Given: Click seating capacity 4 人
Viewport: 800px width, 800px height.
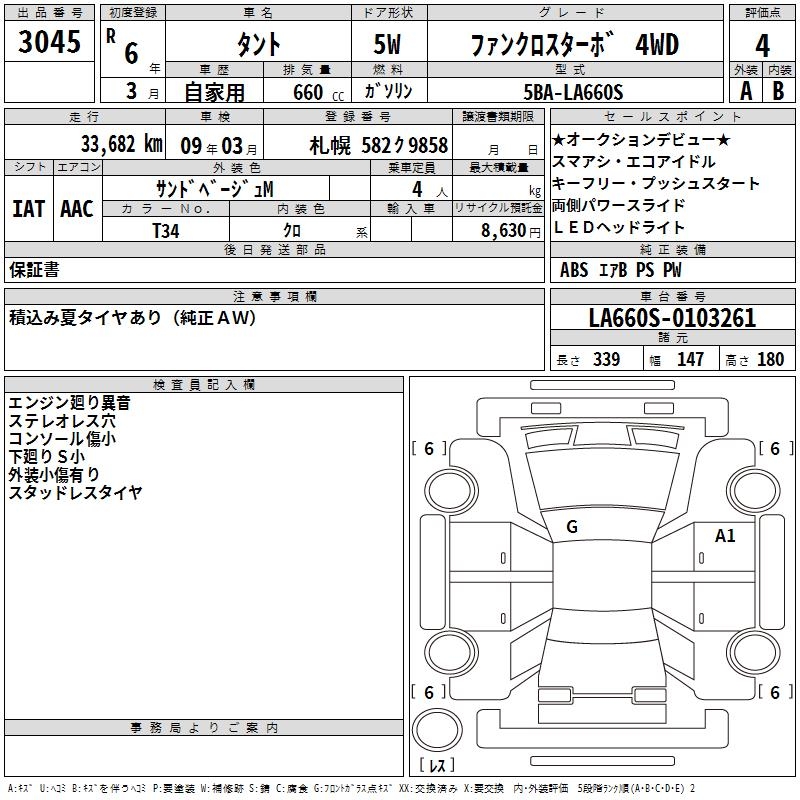Looking at the screenshot, I should (x=429, y=189).
